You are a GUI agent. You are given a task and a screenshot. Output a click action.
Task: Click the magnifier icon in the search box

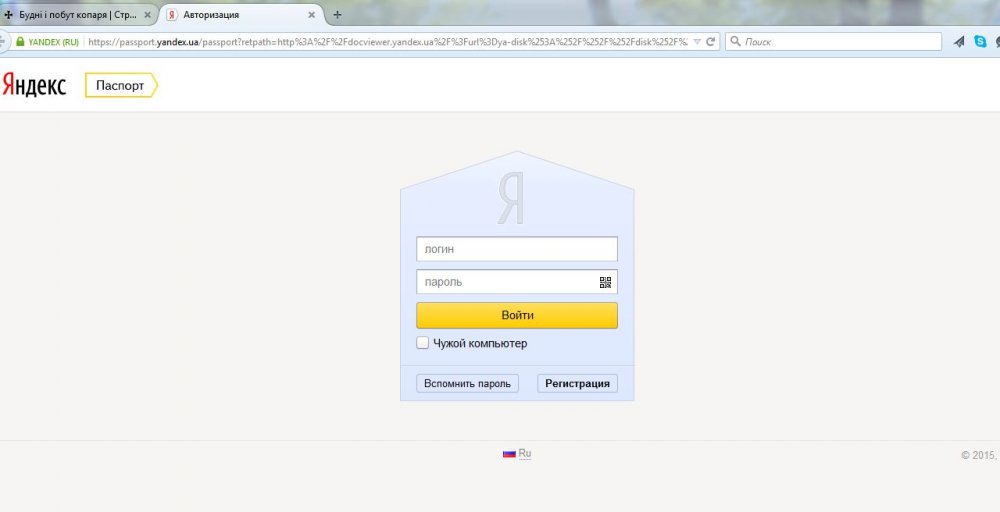(735, 42)
